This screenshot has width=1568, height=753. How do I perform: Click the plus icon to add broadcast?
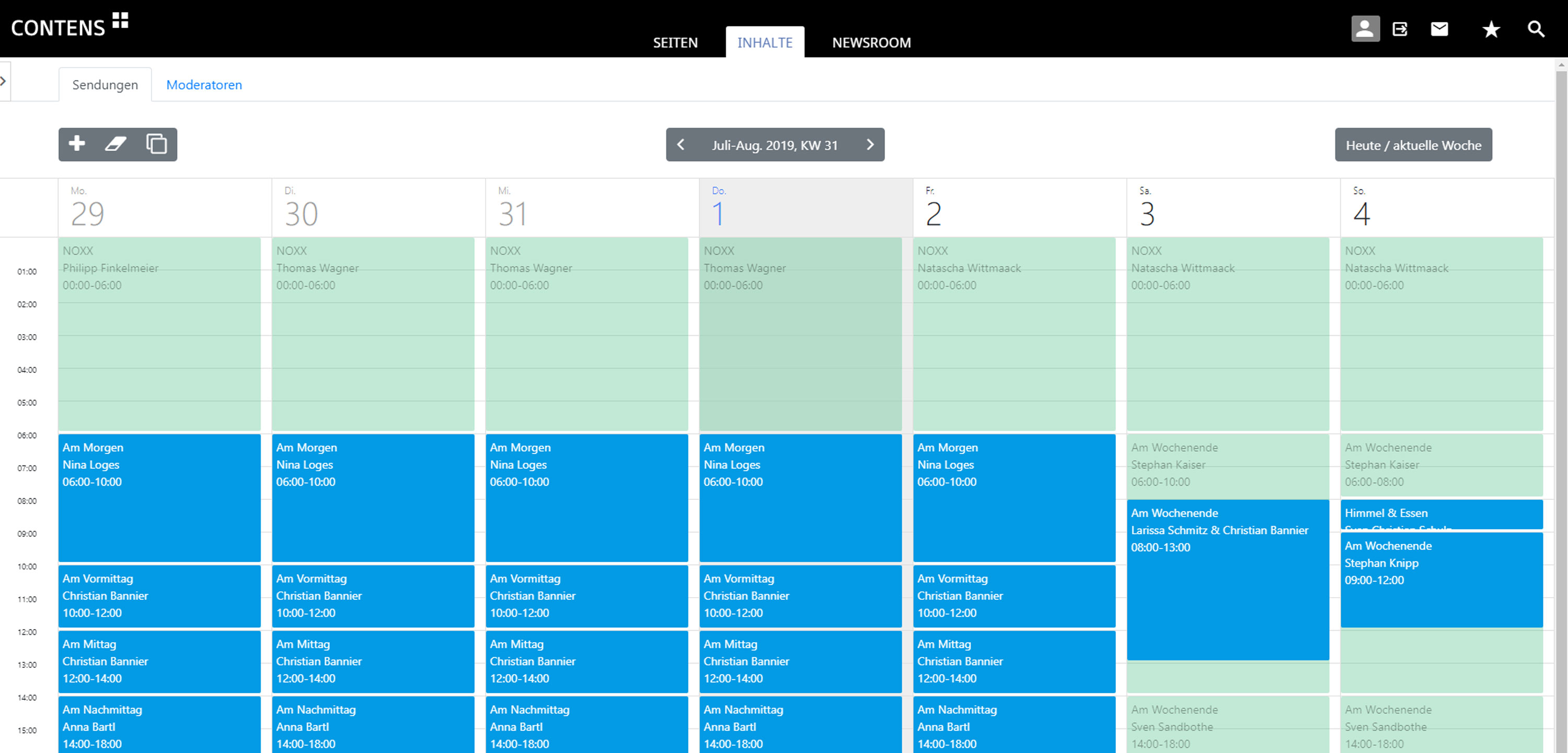(77, 144)
